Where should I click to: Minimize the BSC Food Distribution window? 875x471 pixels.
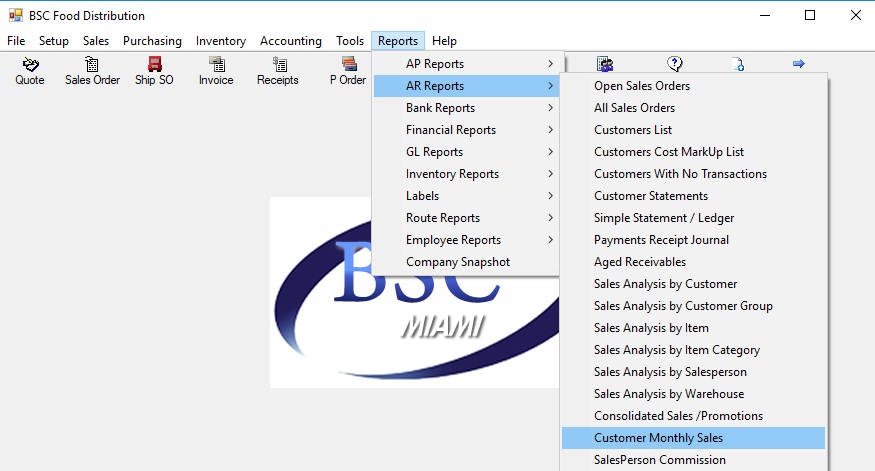point(765,15)
